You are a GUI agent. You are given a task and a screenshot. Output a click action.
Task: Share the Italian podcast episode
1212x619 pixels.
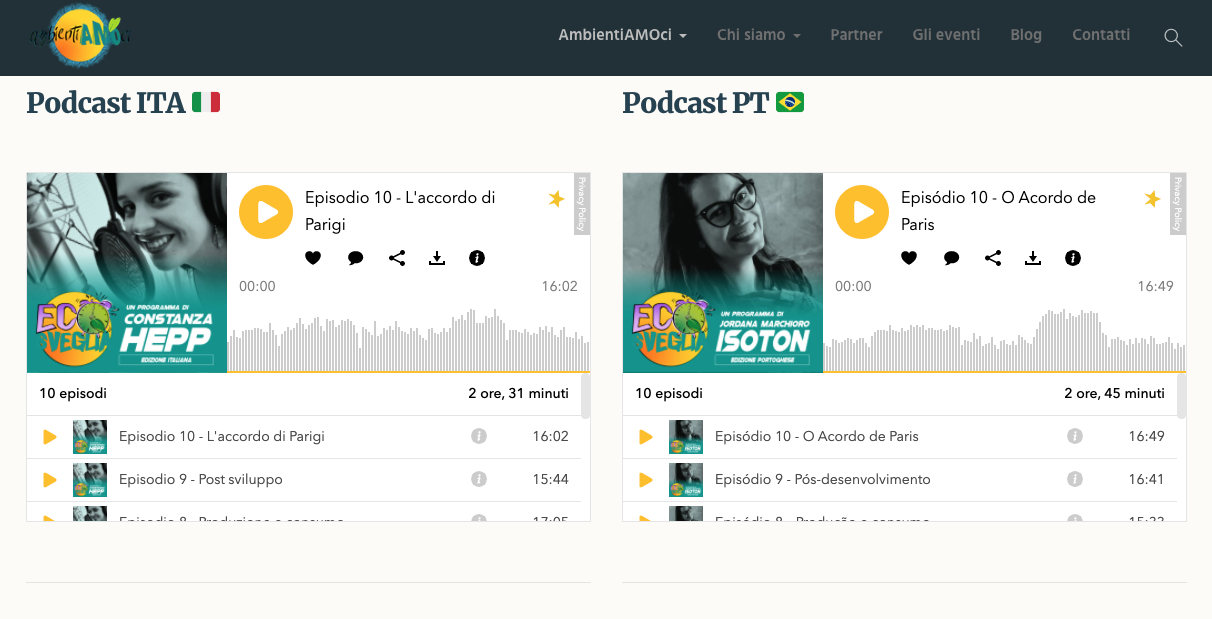click(x=397, y=258)
